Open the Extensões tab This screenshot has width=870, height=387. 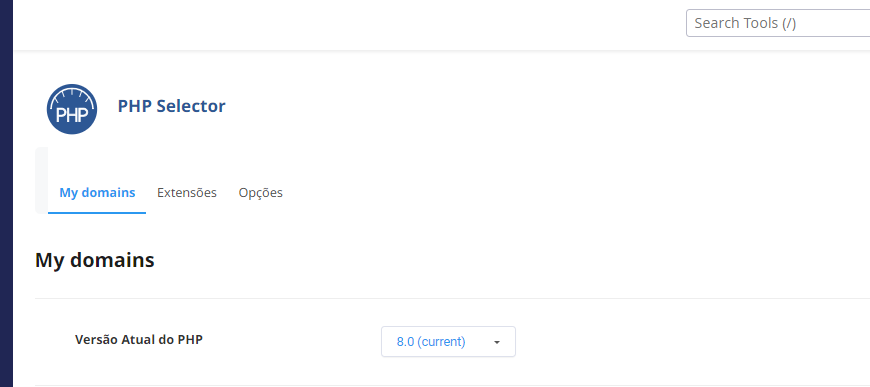click(x=186, y=193)
